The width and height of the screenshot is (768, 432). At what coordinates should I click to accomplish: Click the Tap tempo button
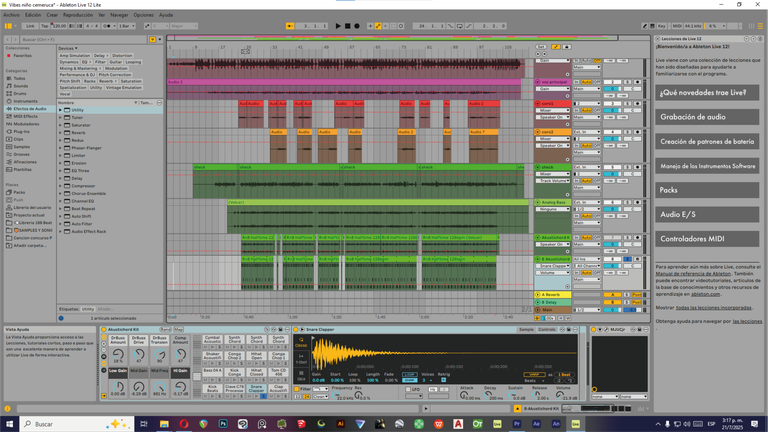[x=45, y=26]
